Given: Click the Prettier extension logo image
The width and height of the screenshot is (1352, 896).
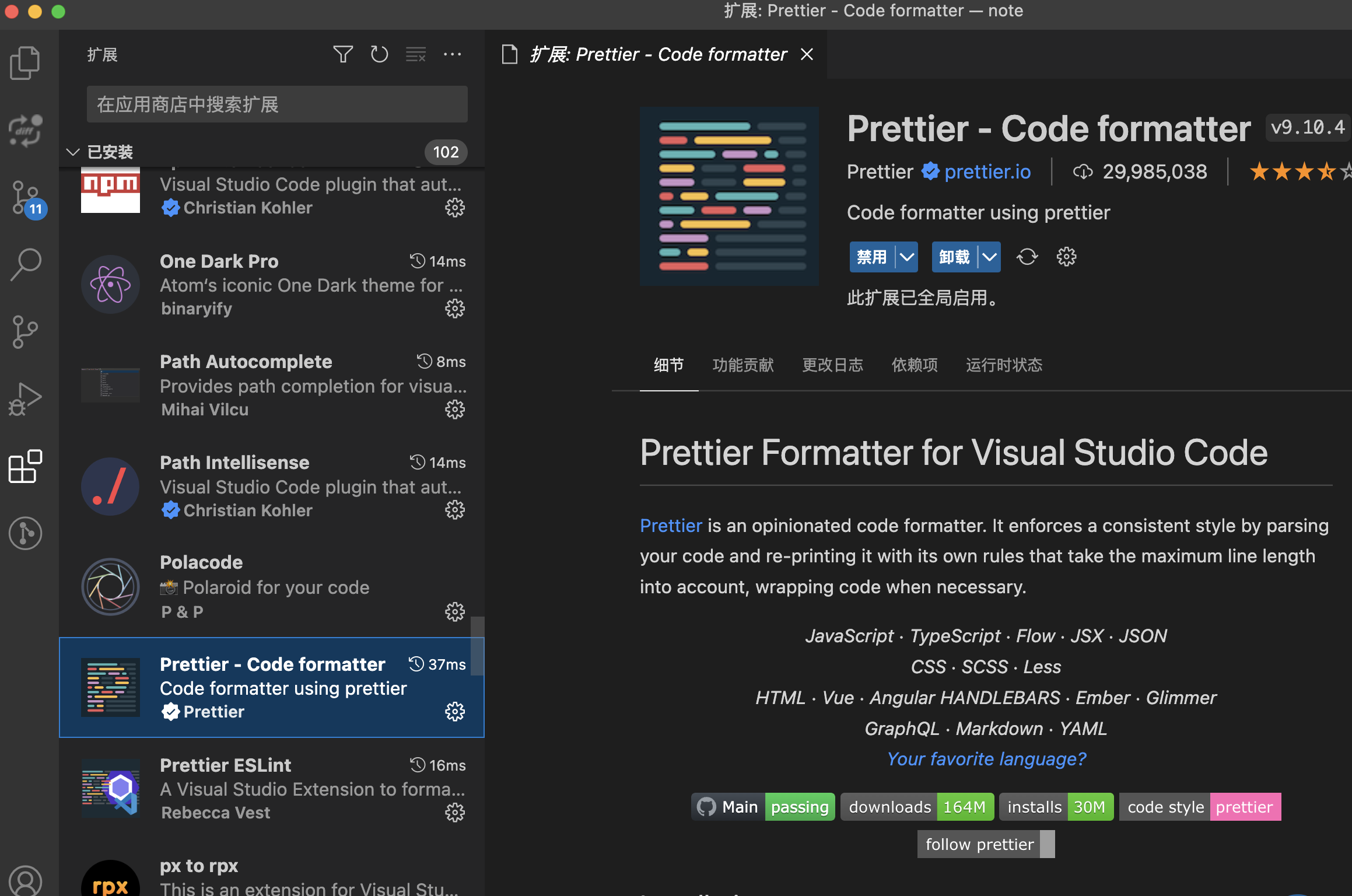Looking at the screenshot, I should 729,196.
